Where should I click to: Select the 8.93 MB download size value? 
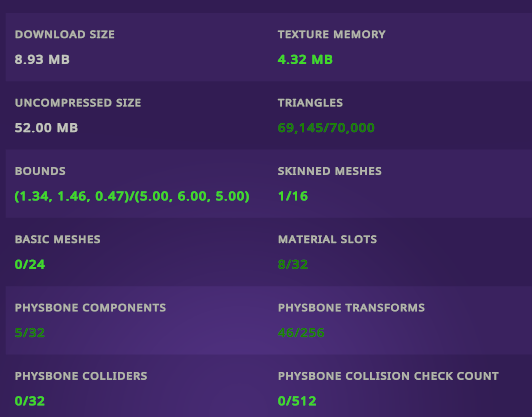click(x=42, y=60)
